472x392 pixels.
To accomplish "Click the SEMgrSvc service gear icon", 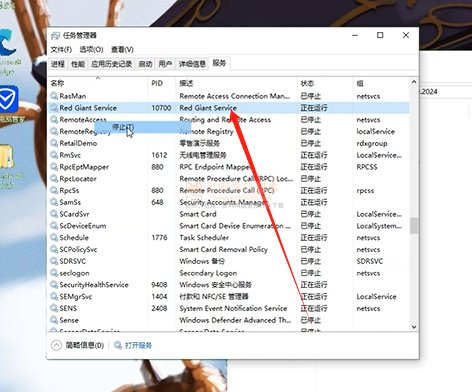I will pyautogui.click(x=54, y=296).
